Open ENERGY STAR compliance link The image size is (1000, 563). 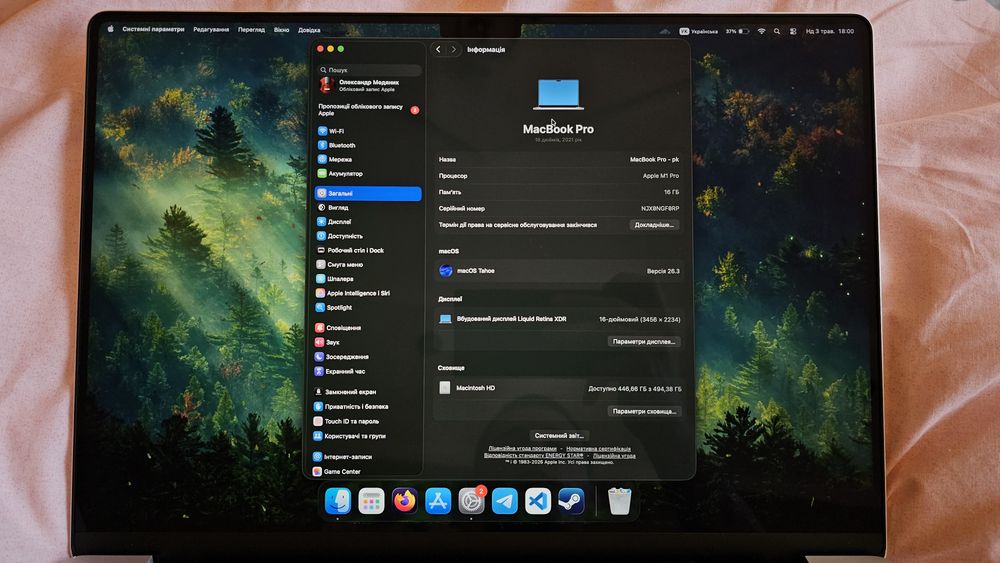533,456
